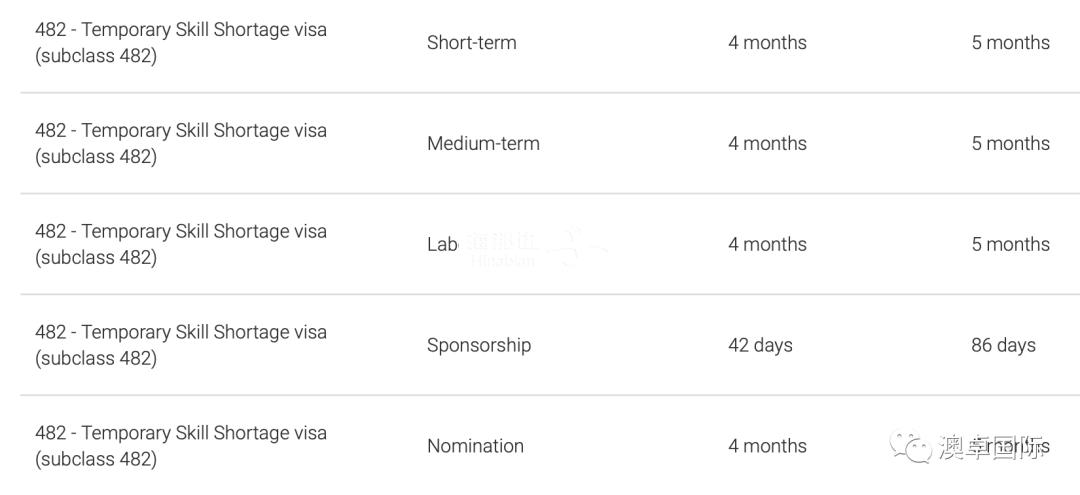Click visa name in Short-term row

(x=181, y=43)
